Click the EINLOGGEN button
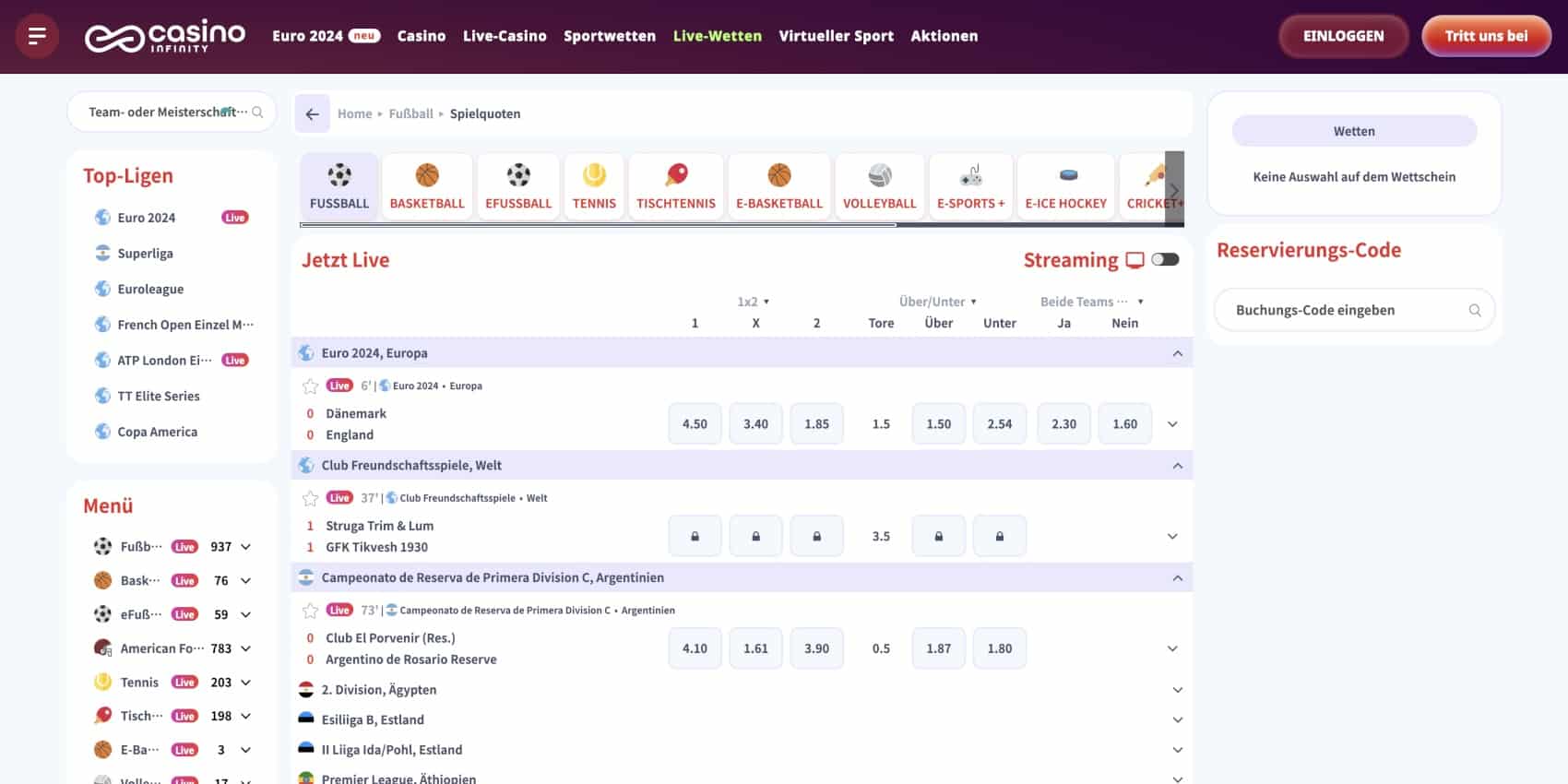 click(1344, 36)
